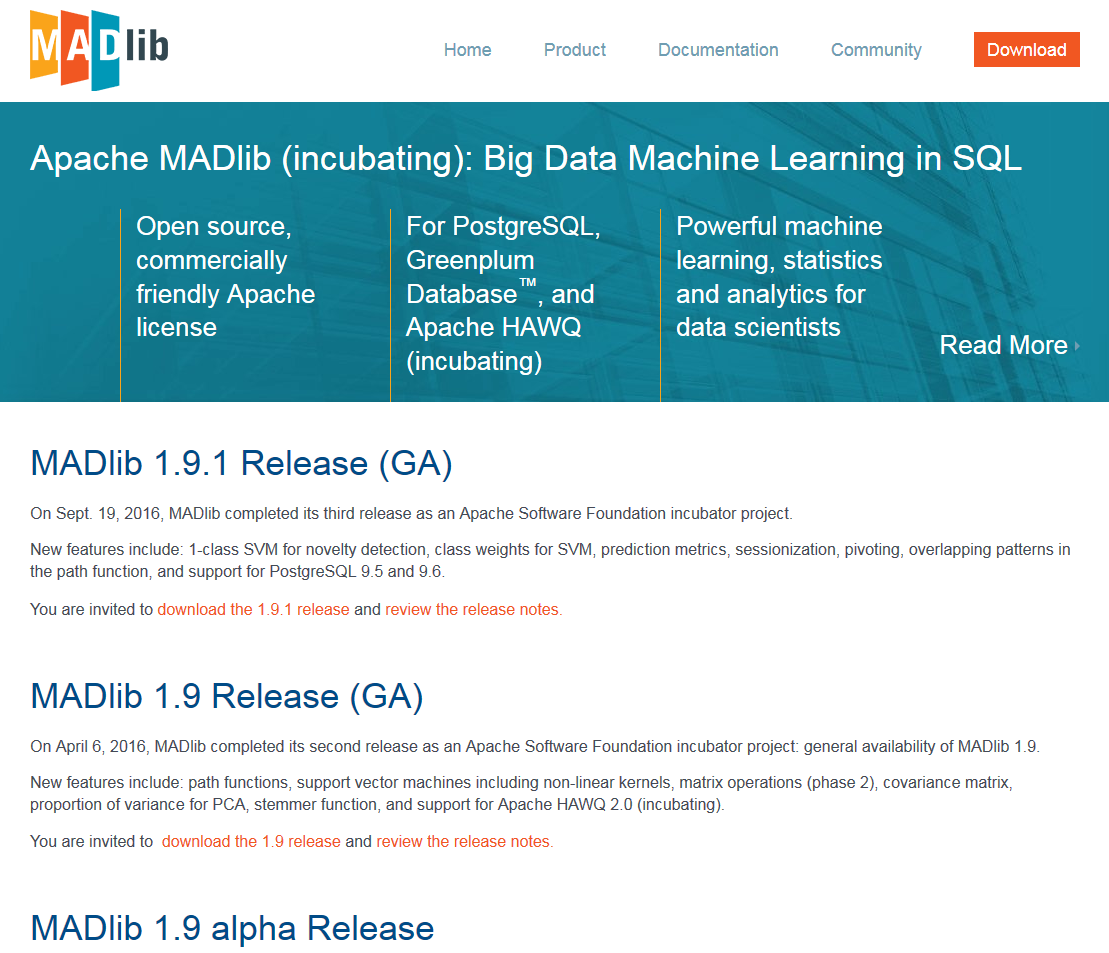The height and width of the screenshot is (953, 1109).
Task: Click the Apache MADlib banner title
Action: coord(525,158)
